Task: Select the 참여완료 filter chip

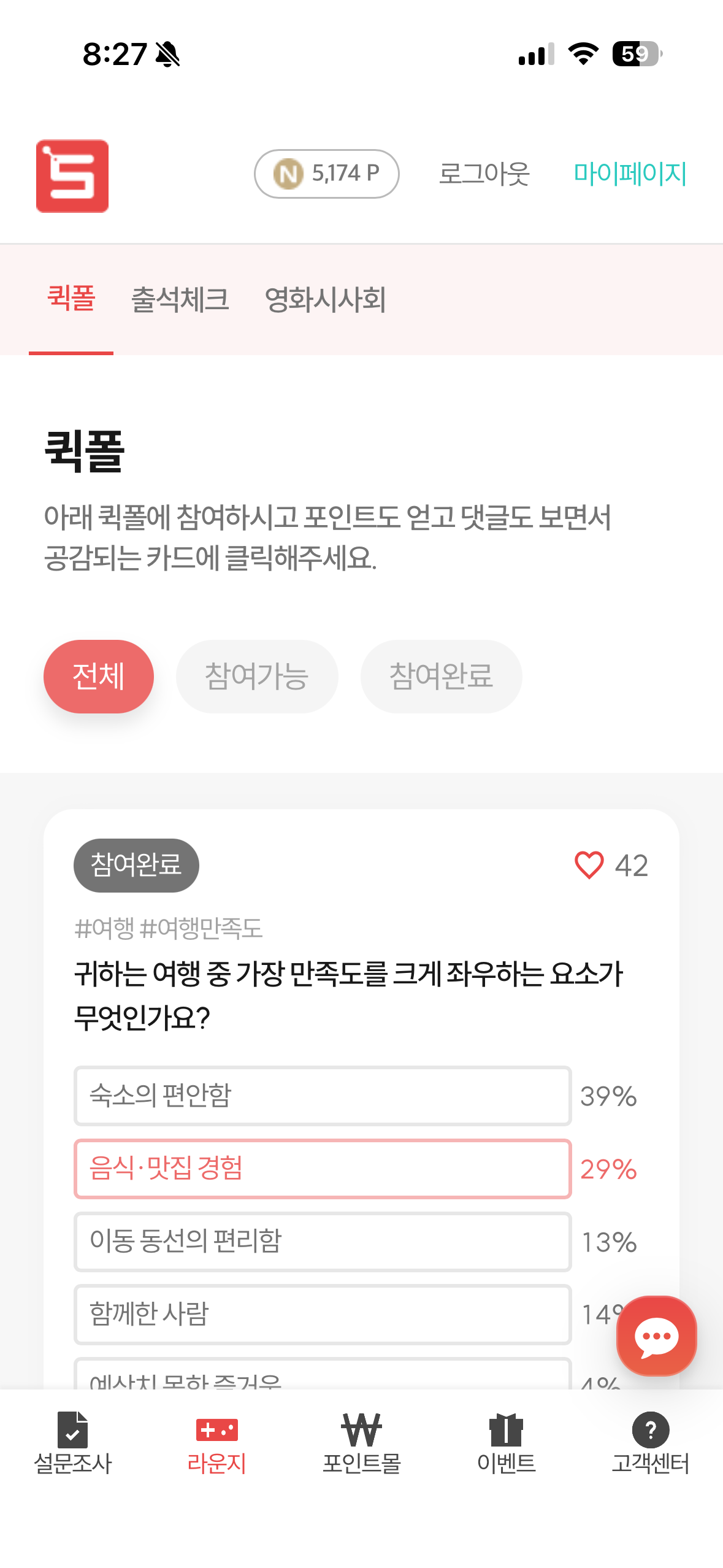Action: tap(441, 676)
